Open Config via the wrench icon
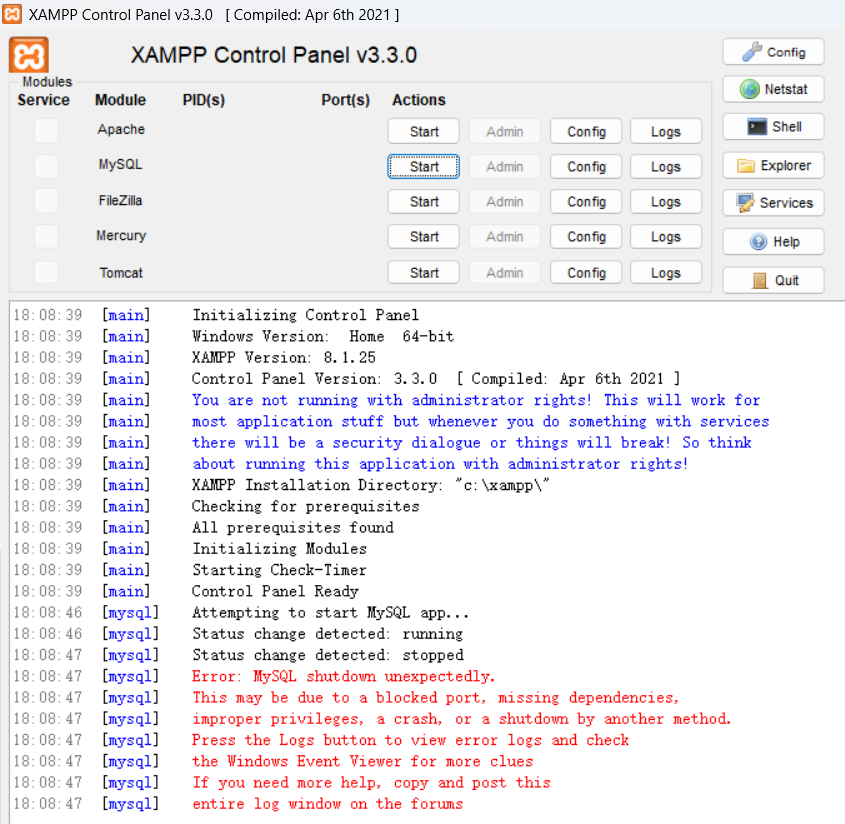This screenshot has width=845, height=824. [773, 52]
